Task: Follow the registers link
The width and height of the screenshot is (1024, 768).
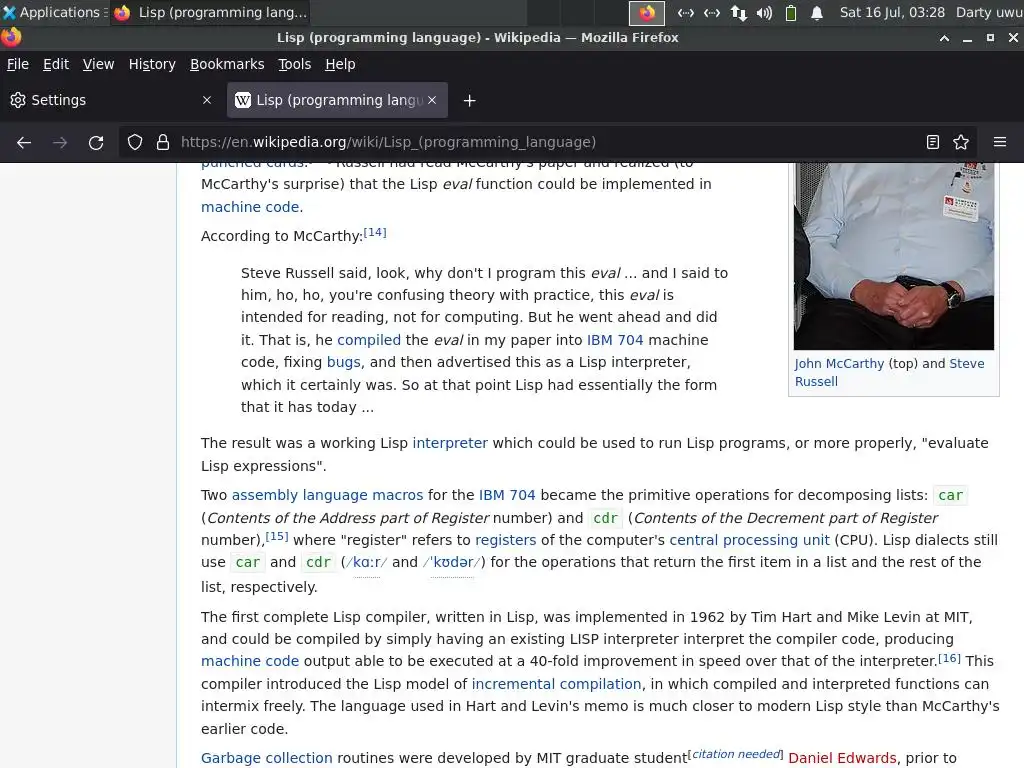Action: (505, 540)
